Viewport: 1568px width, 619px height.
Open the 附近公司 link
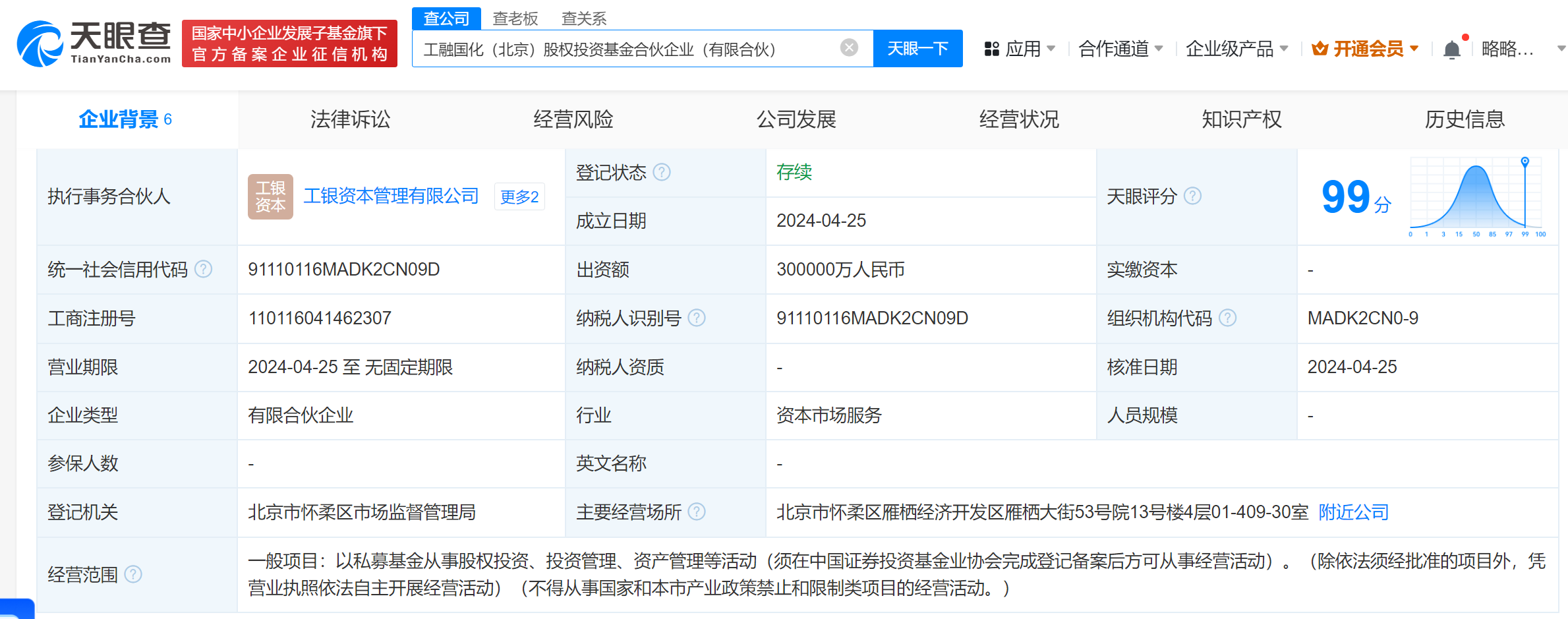1354,512
